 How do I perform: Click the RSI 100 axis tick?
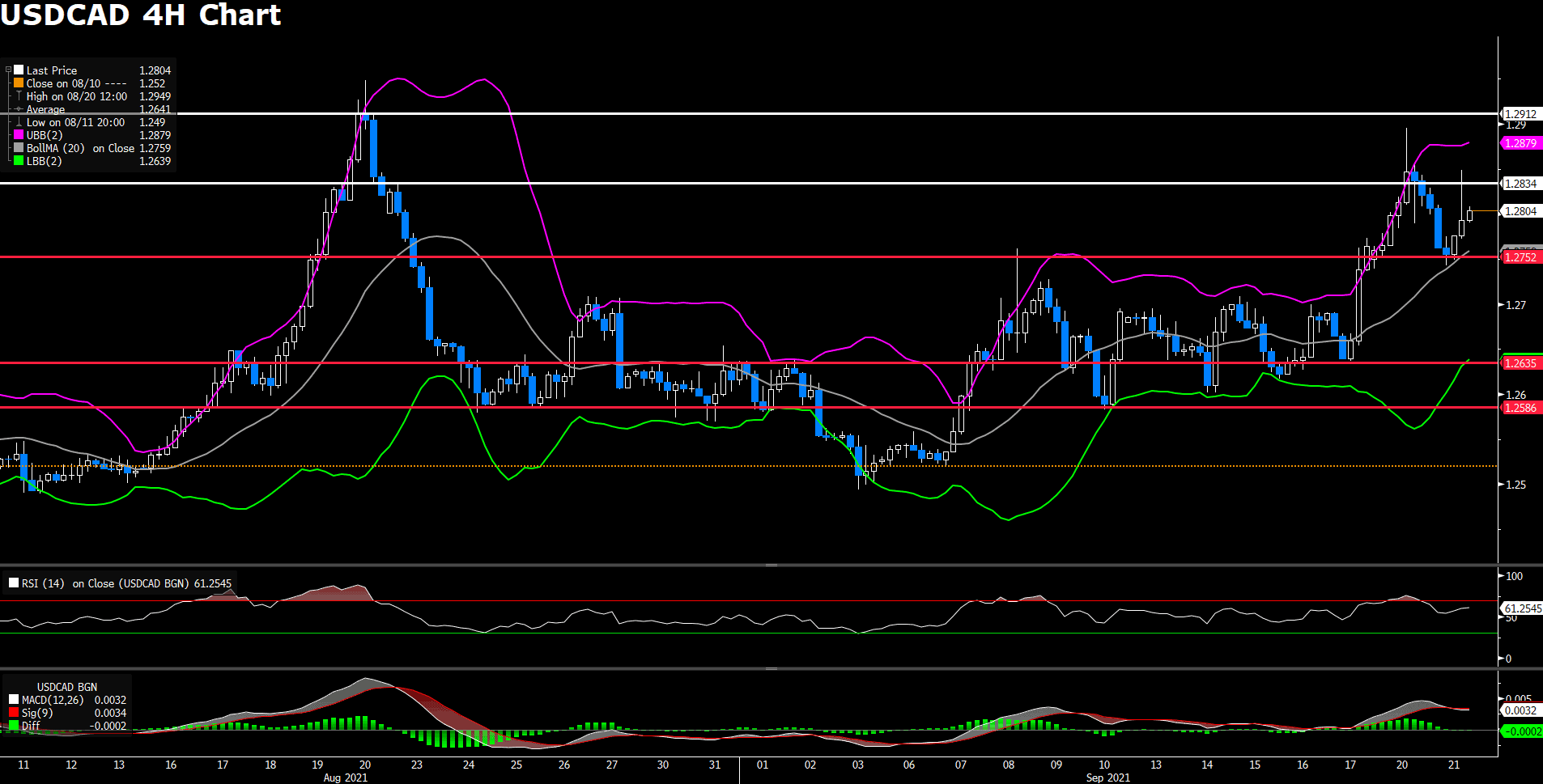[1514, 576]
